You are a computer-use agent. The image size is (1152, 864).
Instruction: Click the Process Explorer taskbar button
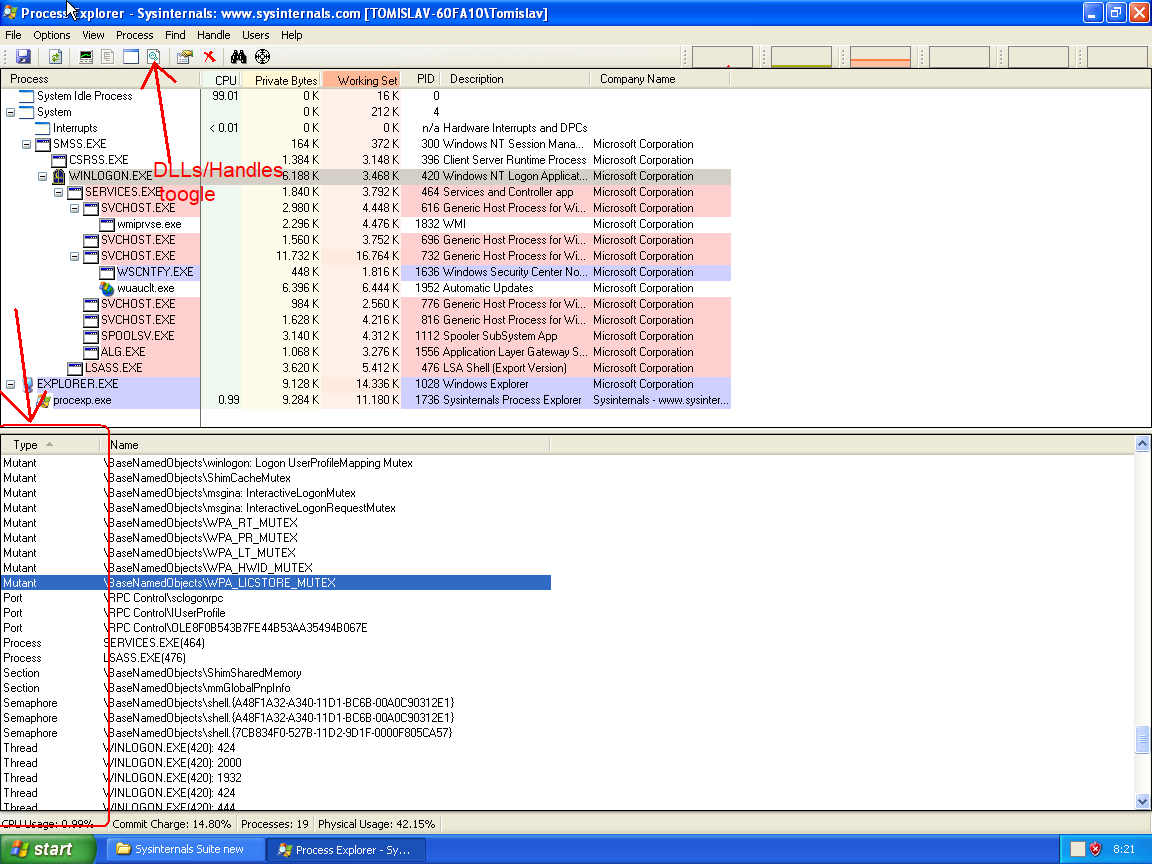pos(345,850)
